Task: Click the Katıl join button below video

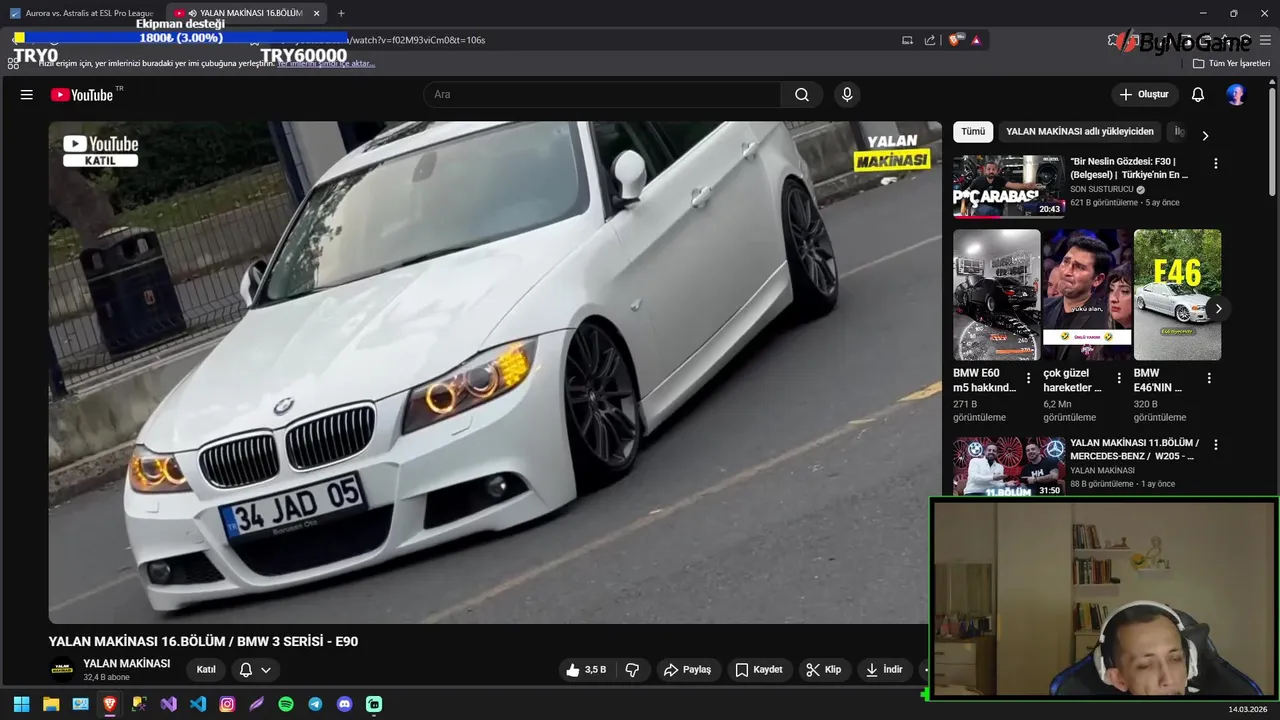Action: 206,670
